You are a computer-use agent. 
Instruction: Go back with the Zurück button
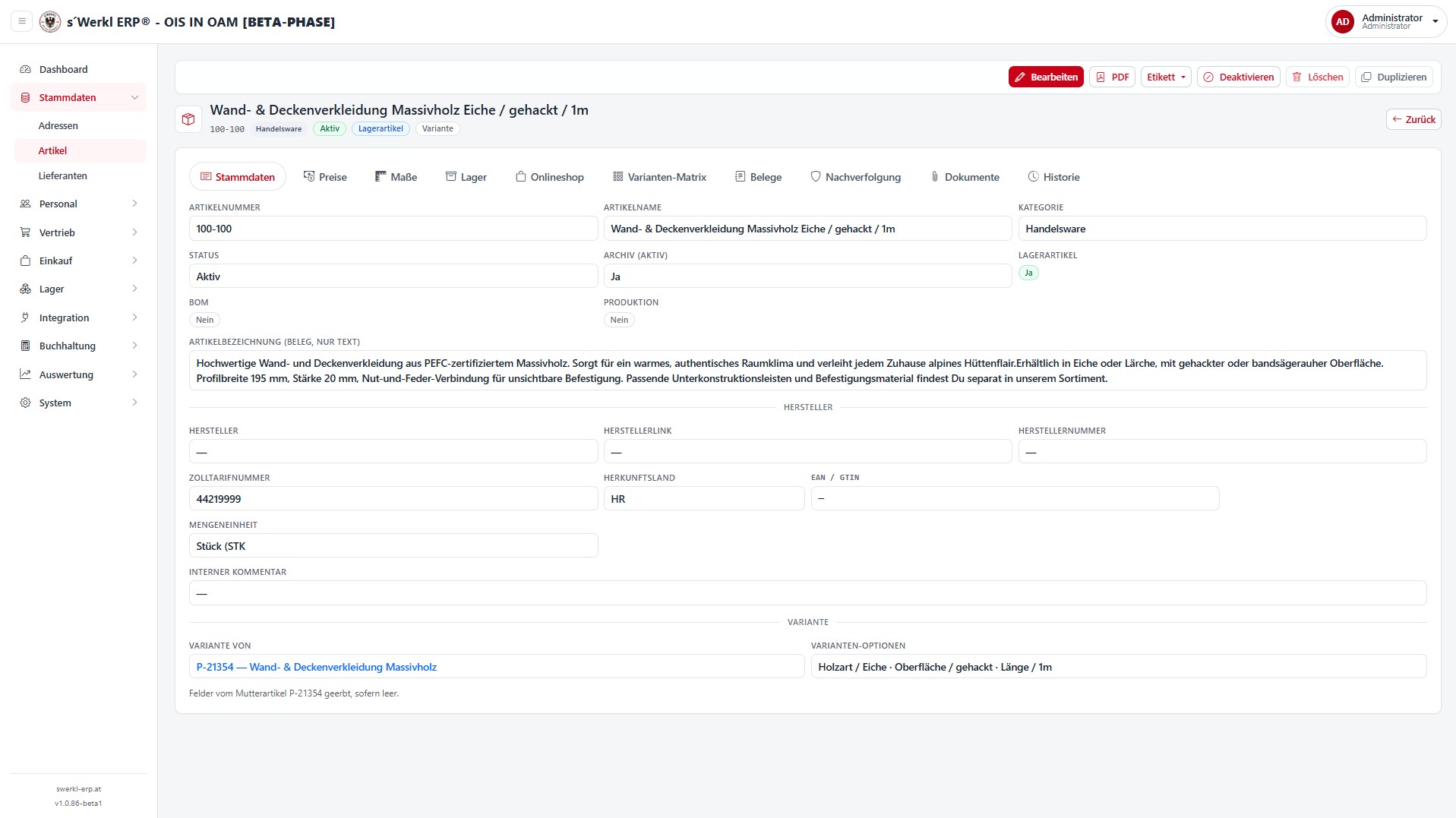click(x=1413, y=119)
